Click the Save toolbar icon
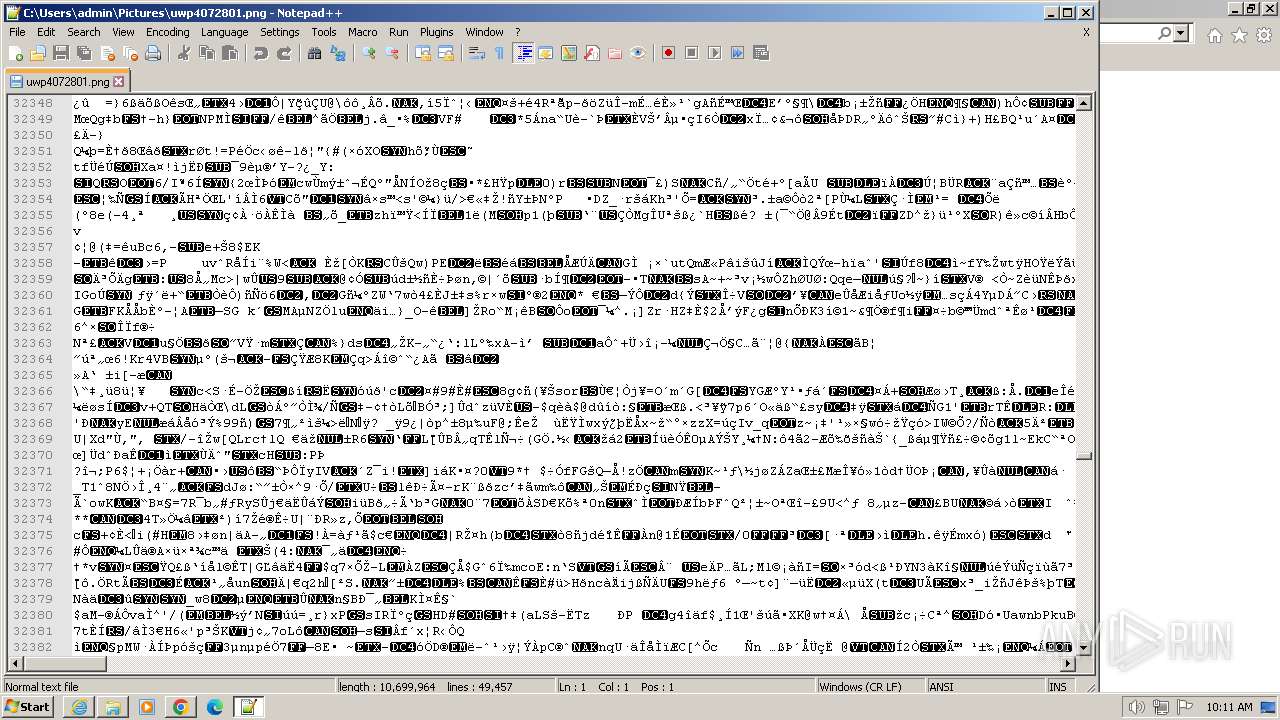The image size is (1280, 720). [60, 53]
